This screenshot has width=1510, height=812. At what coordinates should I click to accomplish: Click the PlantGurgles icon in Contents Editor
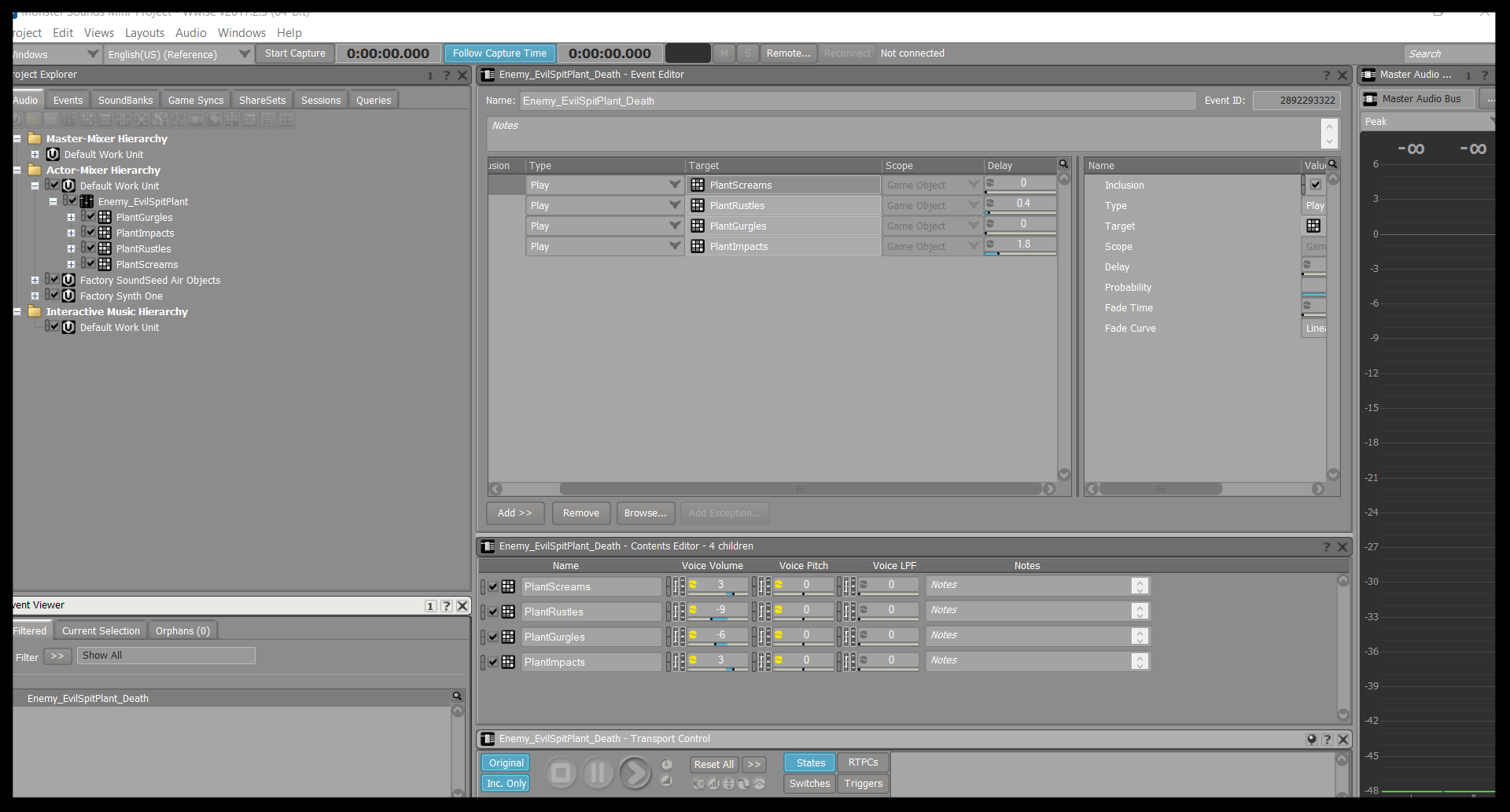508,637
